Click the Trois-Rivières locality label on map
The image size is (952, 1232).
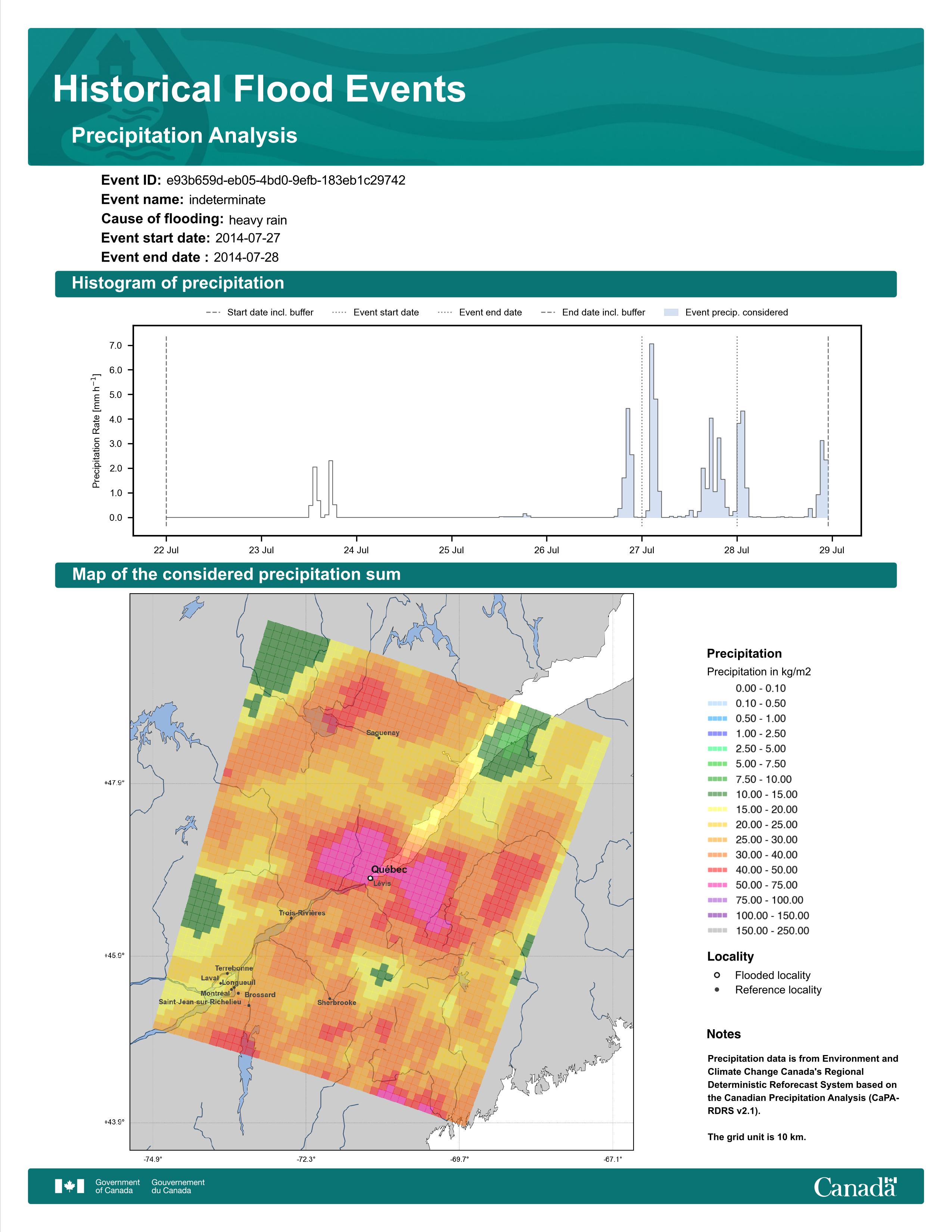[x=302, y=913]
